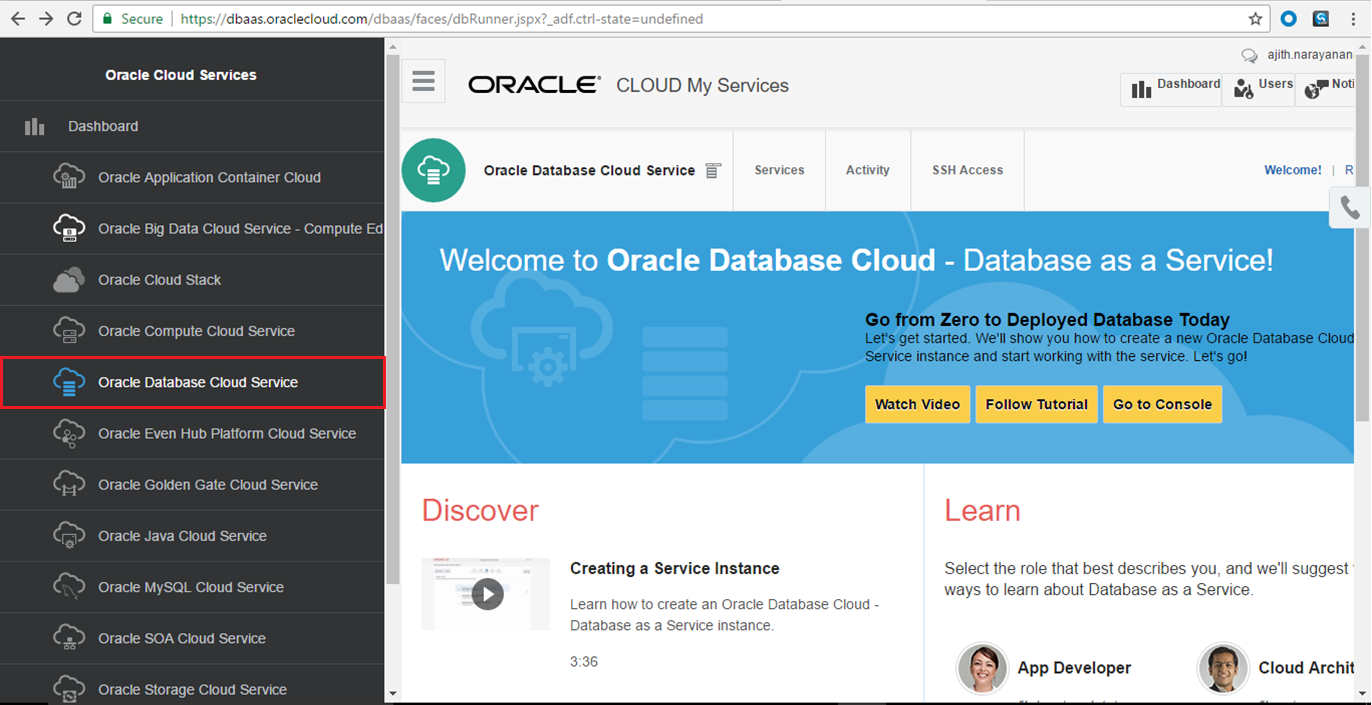Open the Users toolbar button
Screen dimensions: 1372x705
point(1258,89)
